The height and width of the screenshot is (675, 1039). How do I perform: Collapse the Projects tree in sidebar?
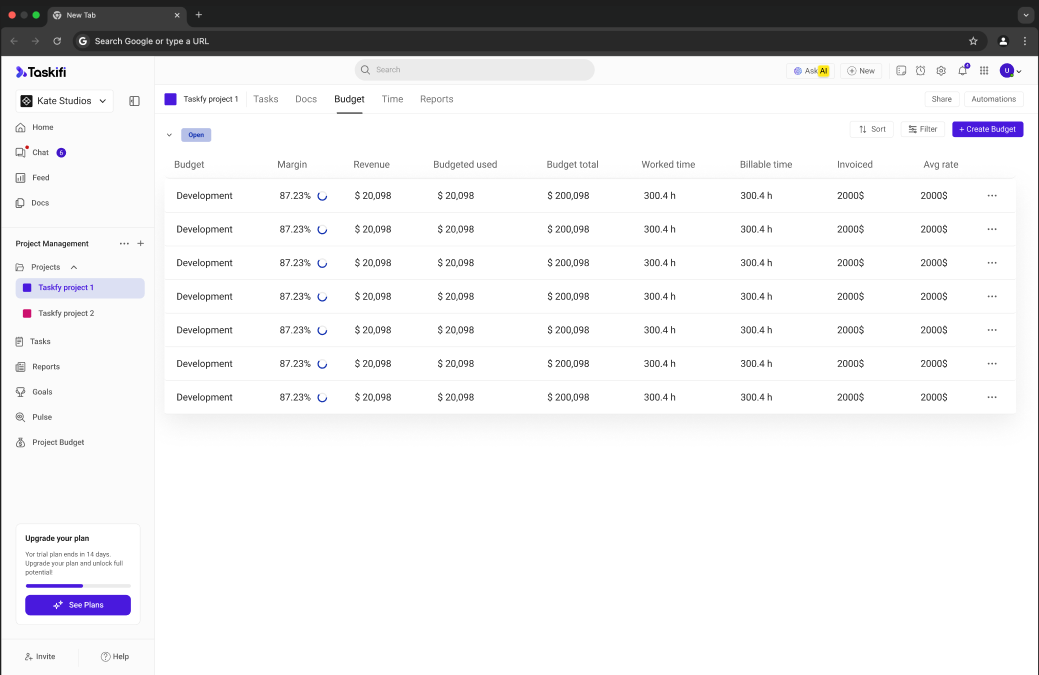point(74,268)
